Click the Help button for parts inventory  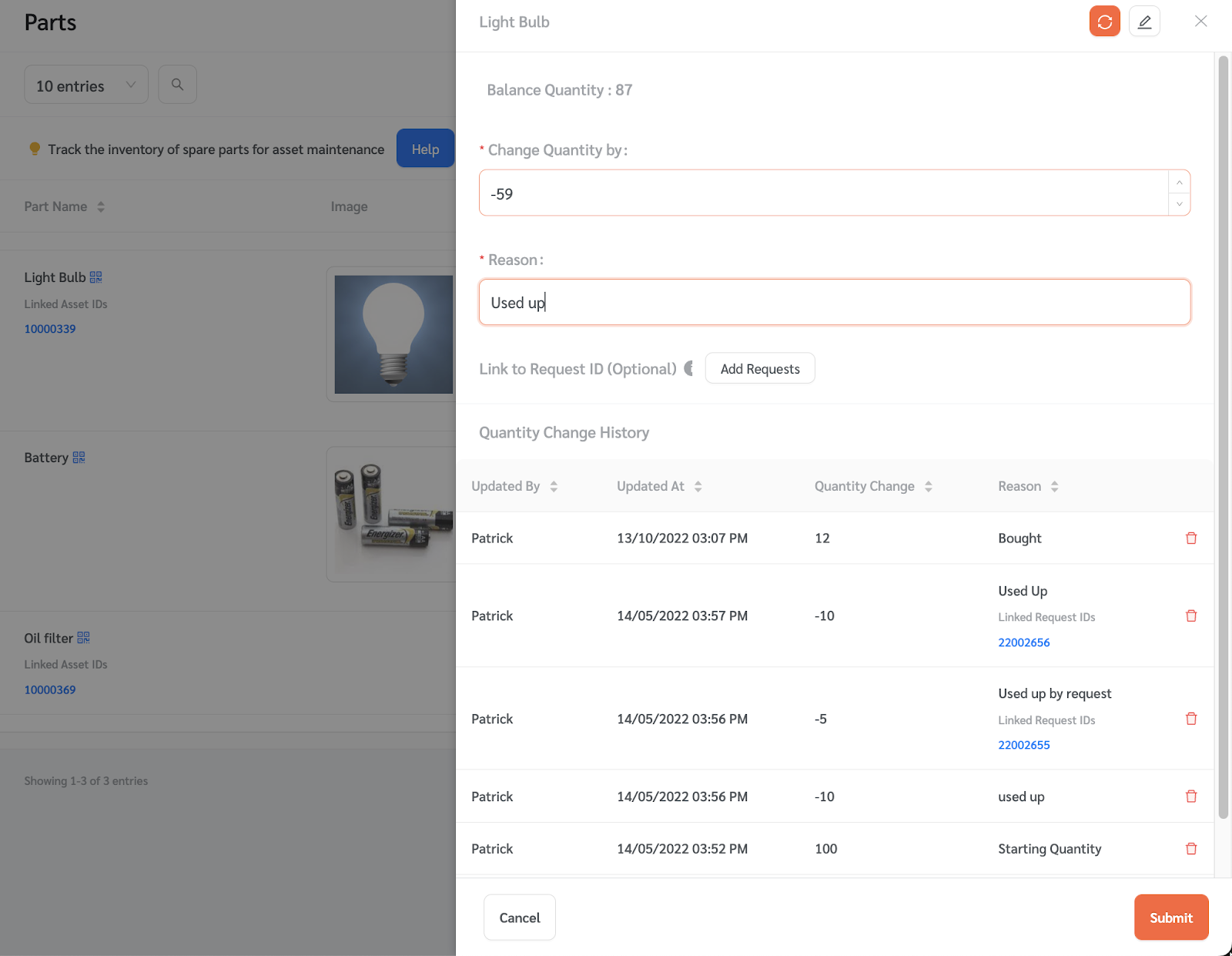[x=425, y=148]
